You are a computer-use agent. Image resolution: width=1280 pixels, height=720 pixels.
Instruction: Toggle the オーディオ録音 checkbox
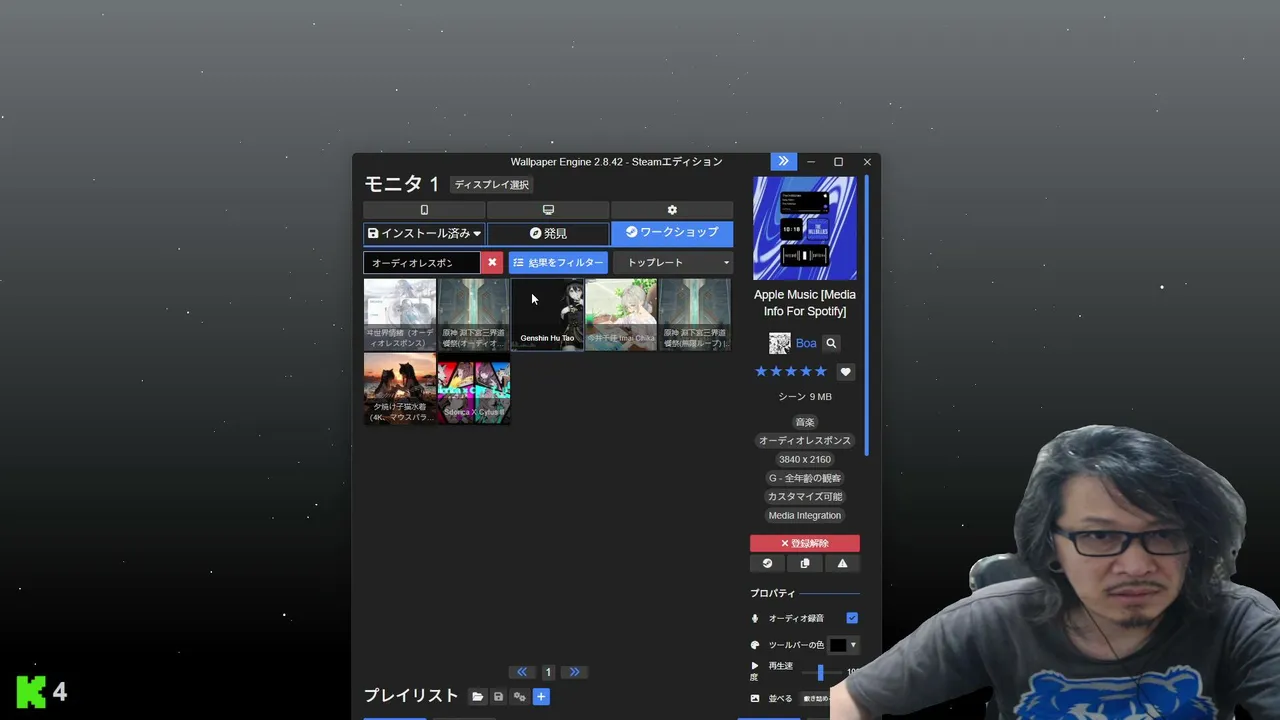[x=852, y=618]
